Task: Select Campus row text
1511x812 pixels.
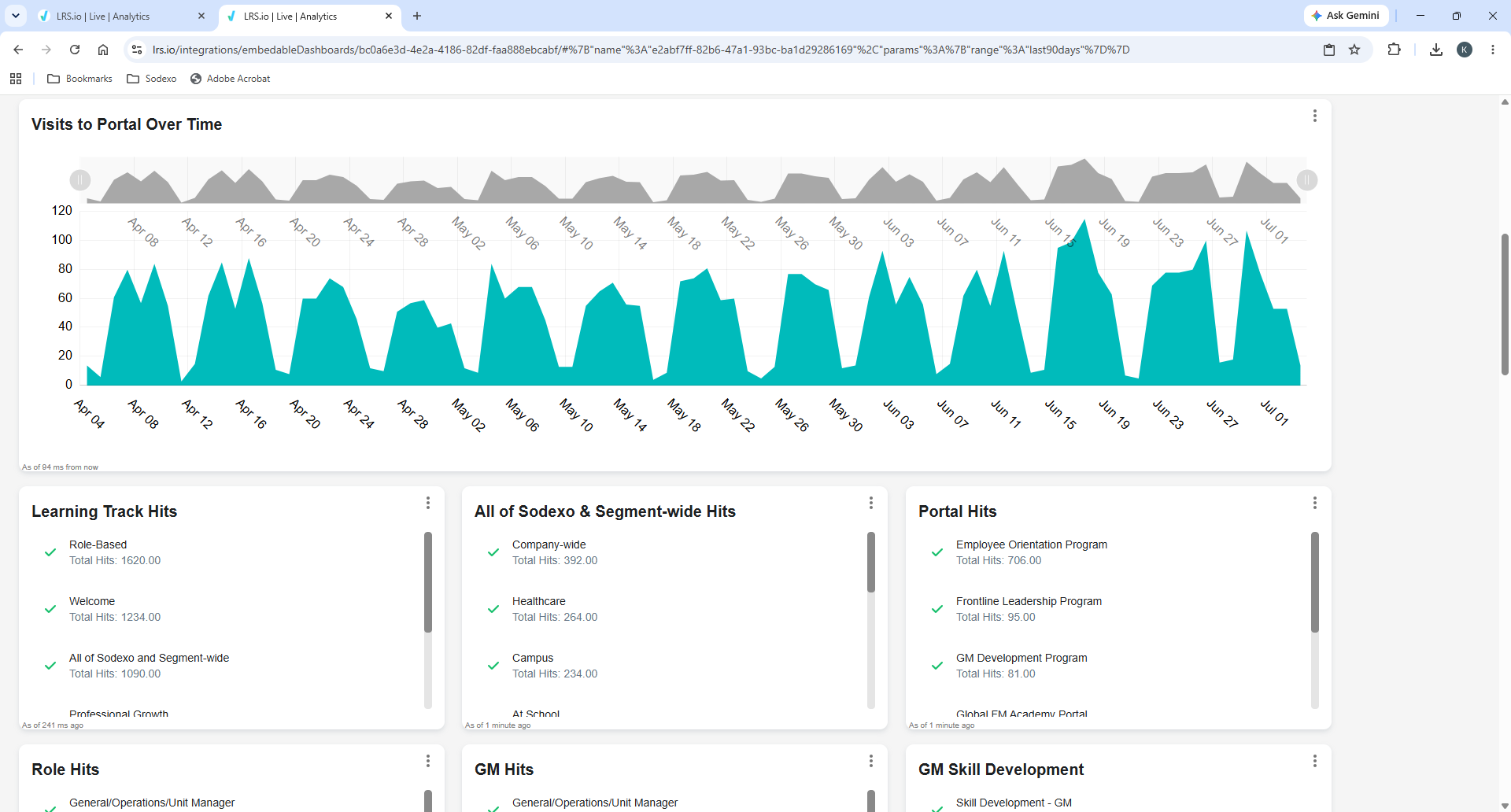Action: pos(533,658)
